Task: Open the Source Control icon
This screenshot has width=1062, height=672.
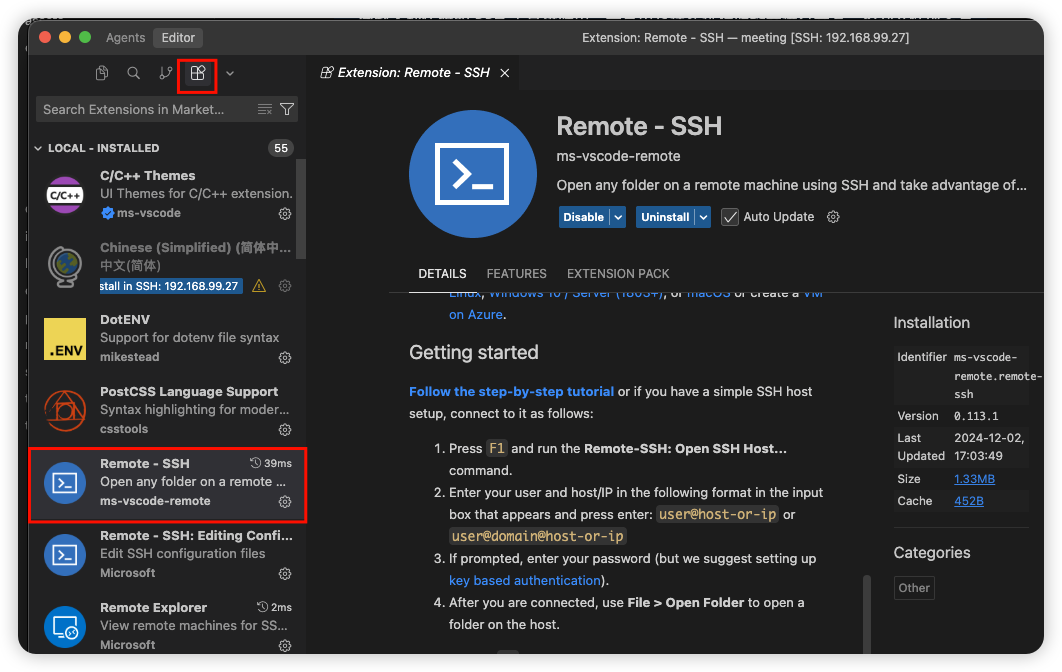Action: (x=165, y=73)
